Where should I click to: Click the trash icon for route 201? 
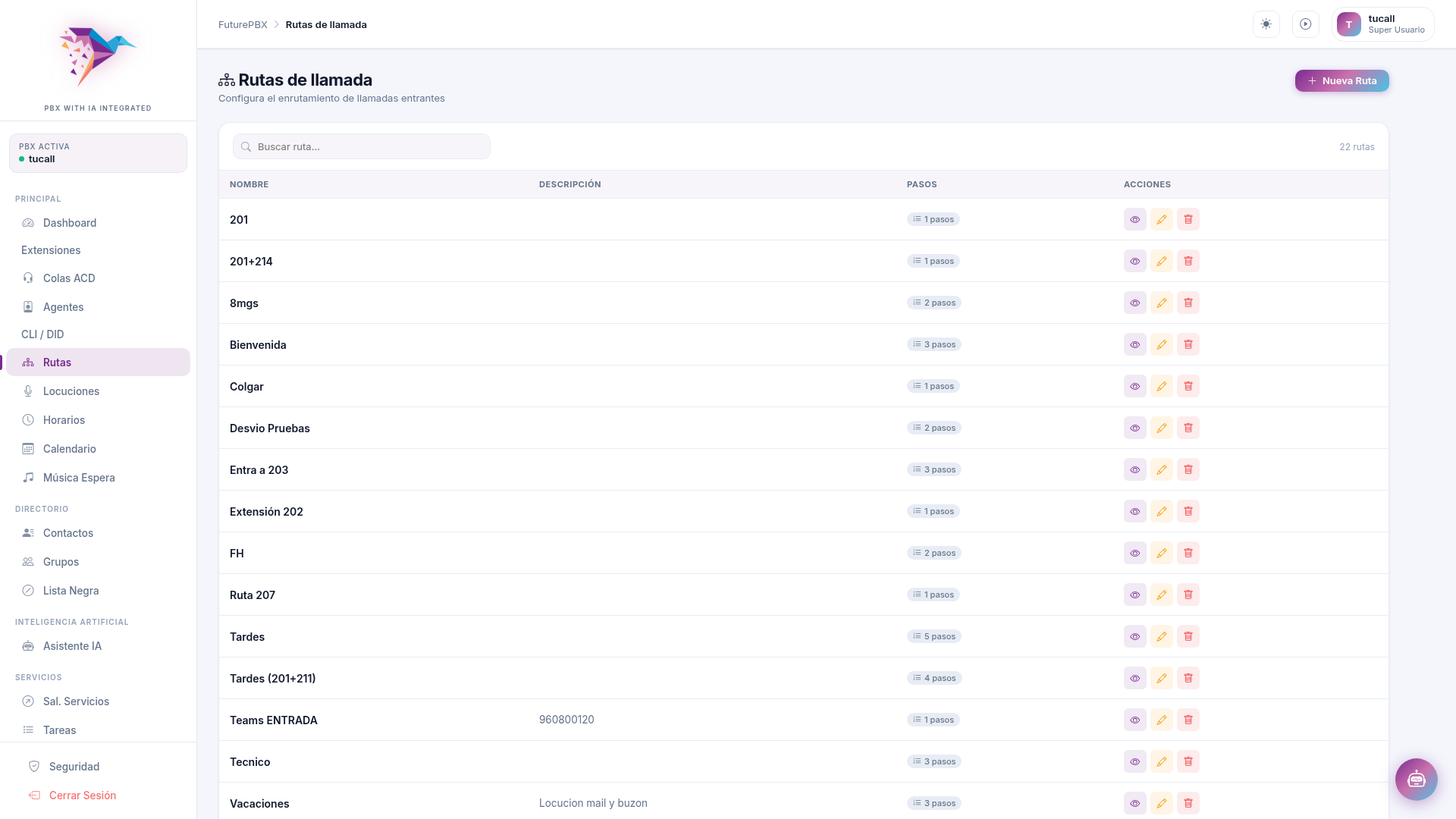coord(1188,219)
